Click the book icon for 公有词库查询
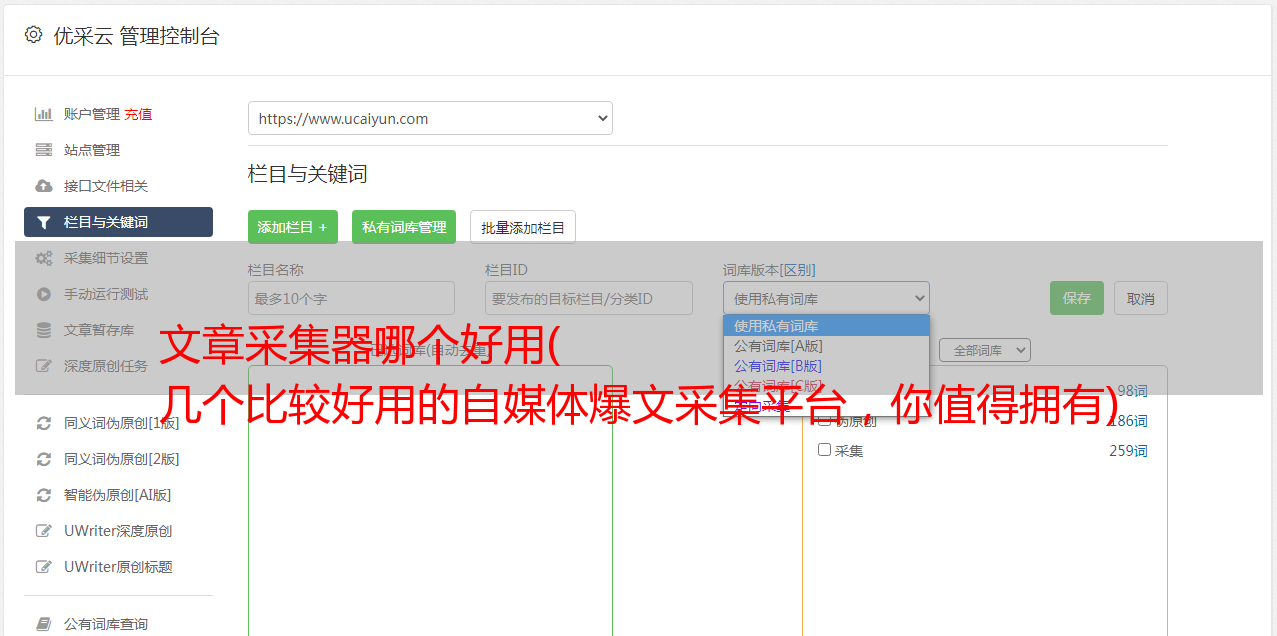The image size is (1277, 636). [44, 624]
